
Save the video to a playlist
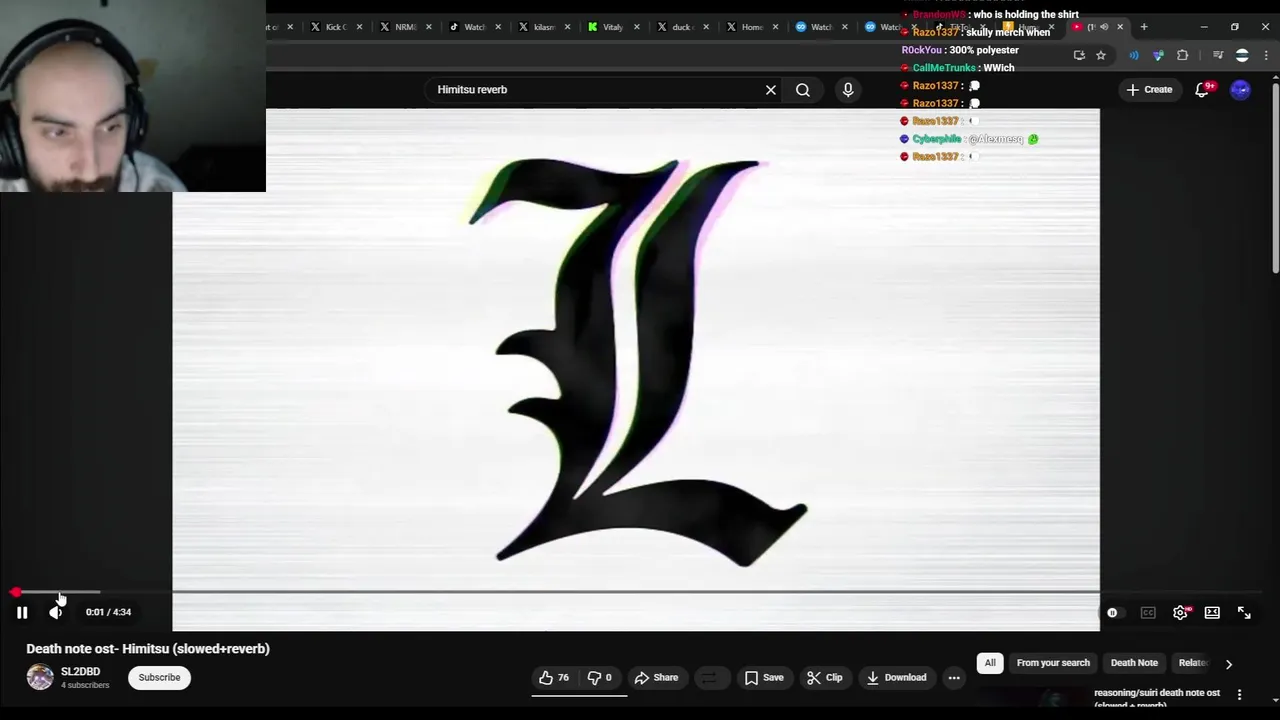coord(764,678)
